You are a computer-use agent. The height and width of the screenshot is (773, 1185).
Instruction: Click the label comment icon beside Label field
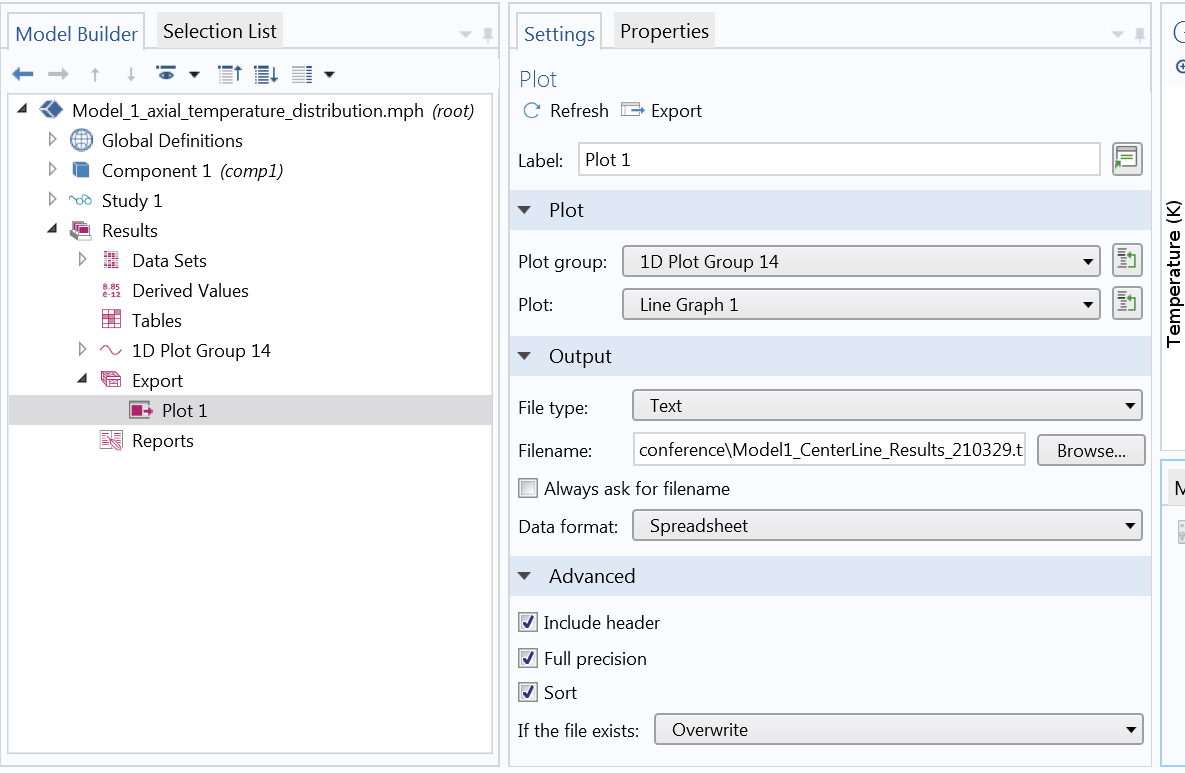click(1127, 160)
